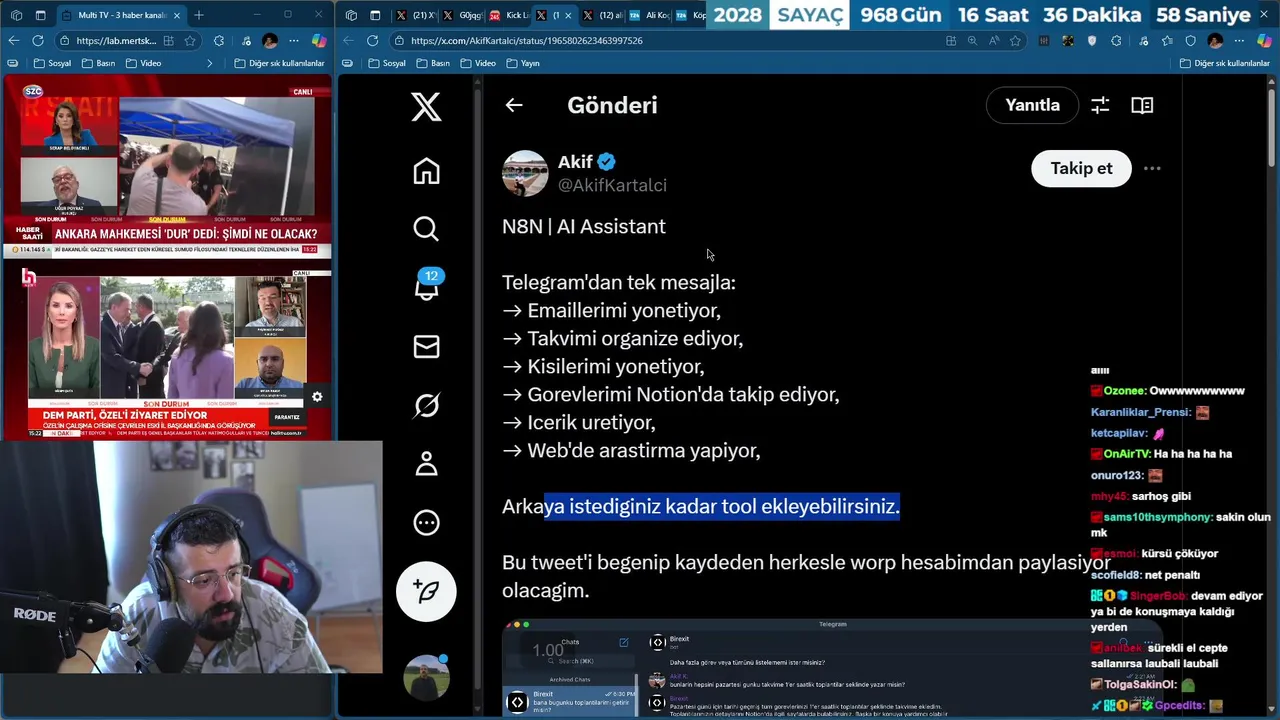Open the post's three-dot more menu
1280x720 pixels.
point(1152,168)
